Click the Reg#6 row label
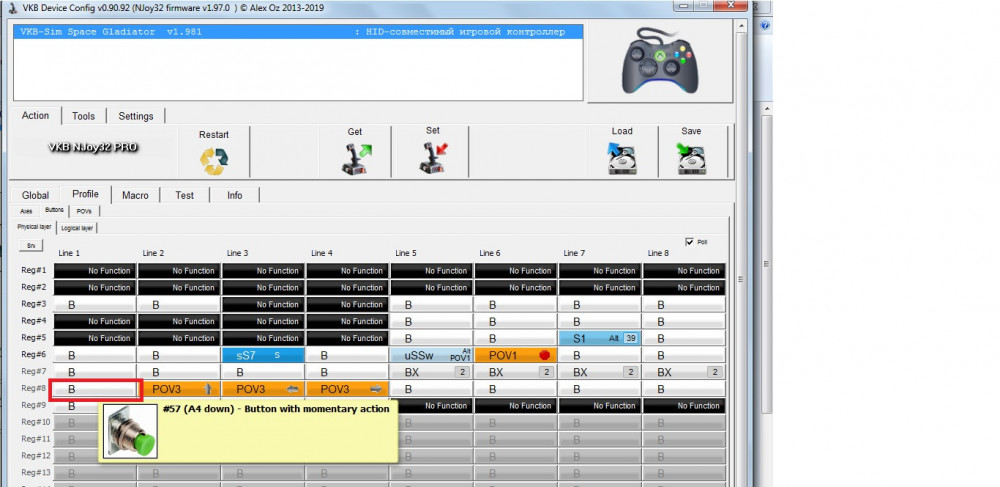The width and height of the screenshot is (1000, 487). [x=34, y=354]
